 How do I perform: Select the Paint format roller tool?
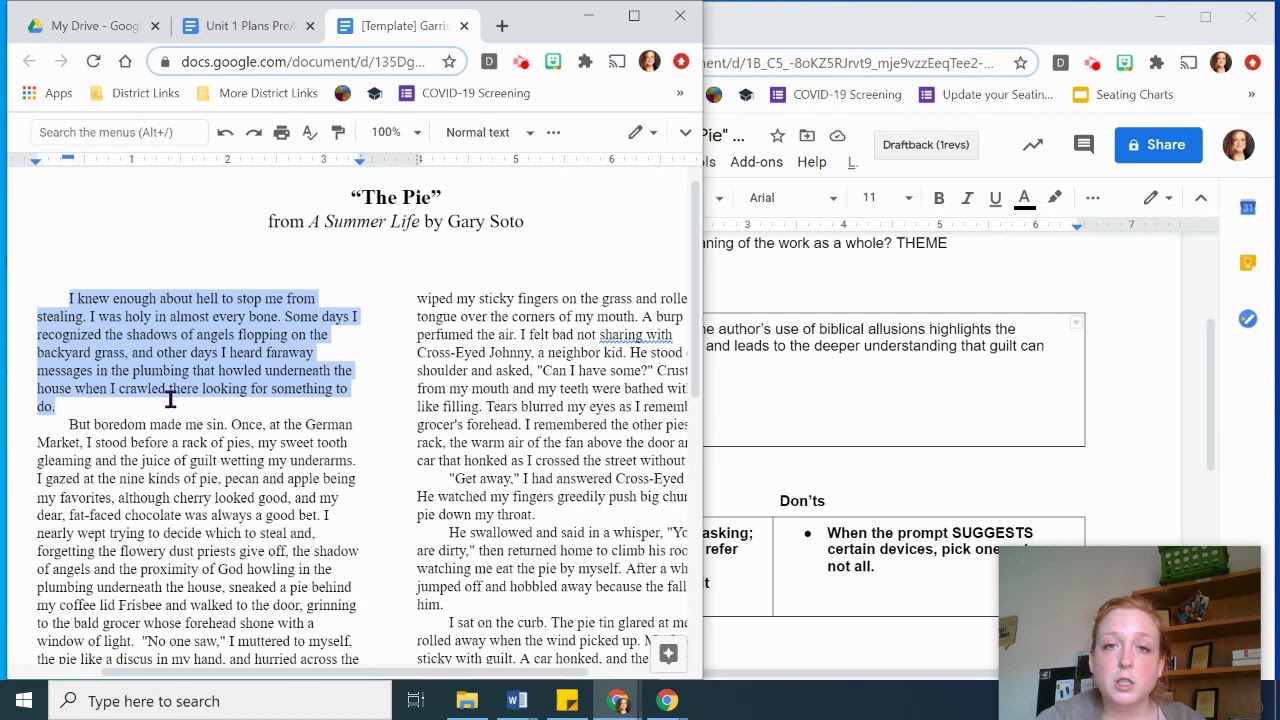[x=338, y=132]
